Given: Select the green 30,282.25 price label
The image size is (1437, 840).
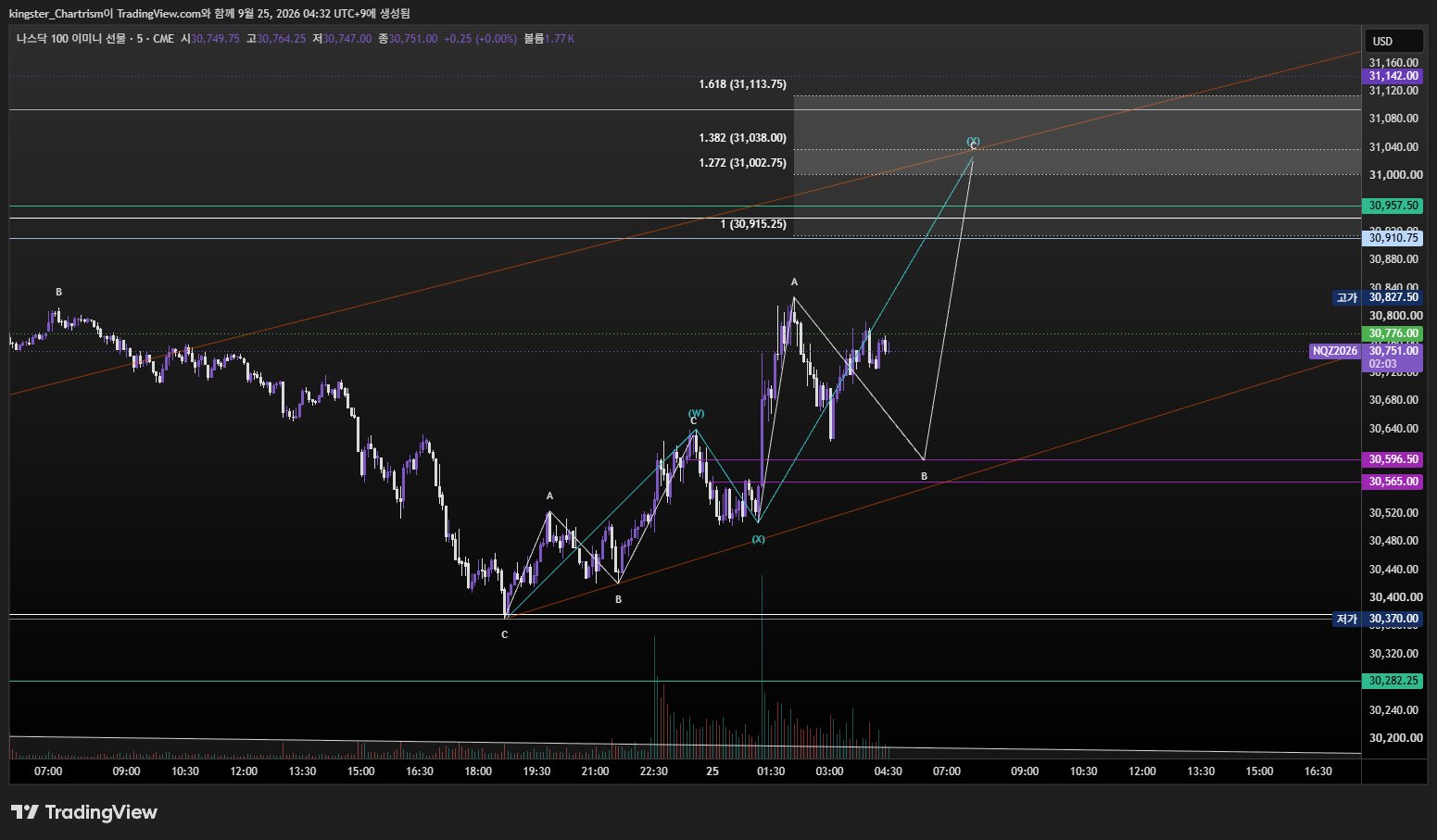Looking at the screenshot, I should pyautogui.click(x=1393, y=681).
